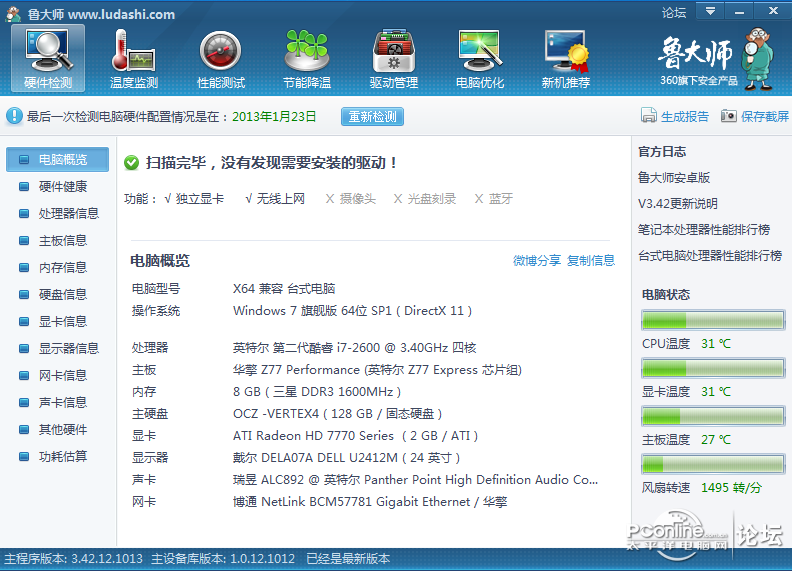792x571 pixels.
Task: Open 笔记本处理器性能排行榜 ranking link
Action: (x=704, y=229)
